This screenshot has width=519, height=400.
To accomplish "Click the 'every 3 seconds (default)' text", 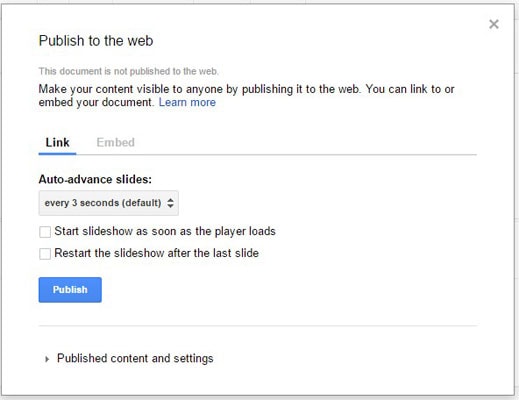I will coord(103,203).
